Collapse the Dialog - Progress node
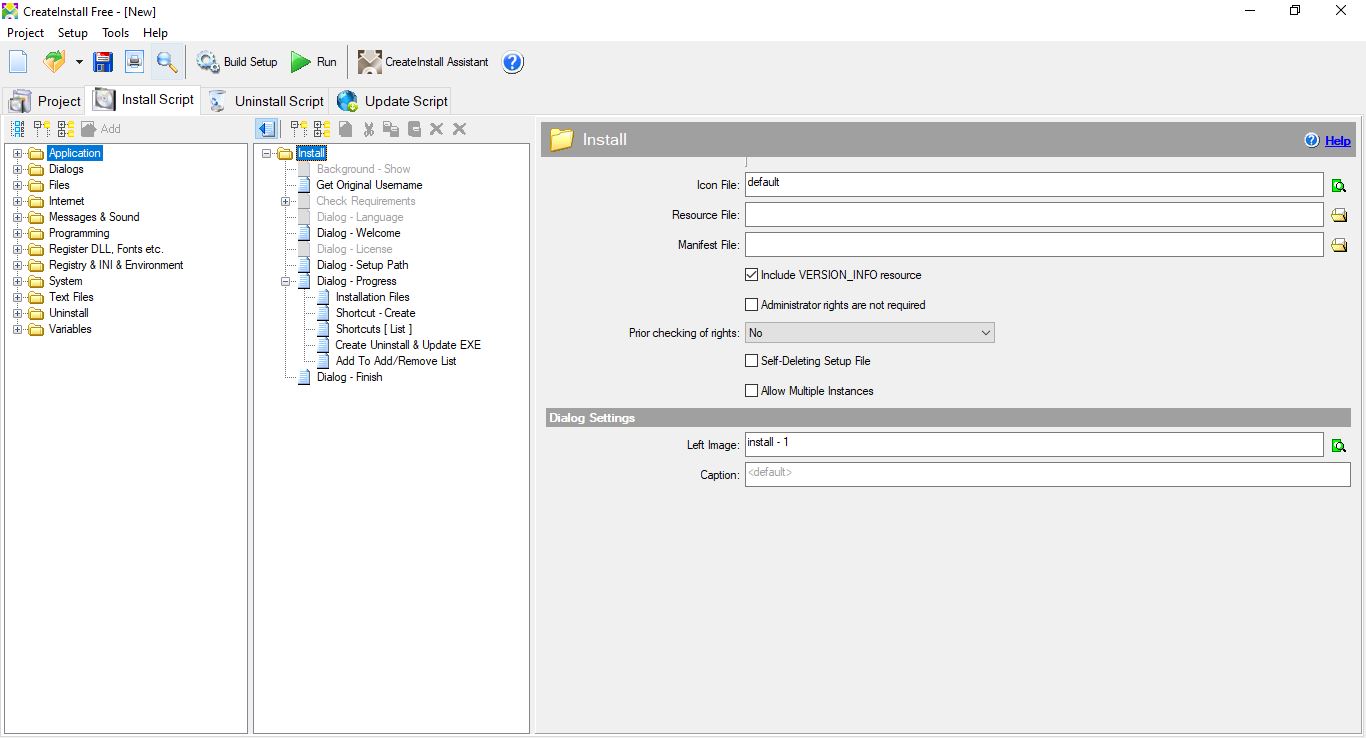Screen dimensions: 1366x738 tap(286, 281)
